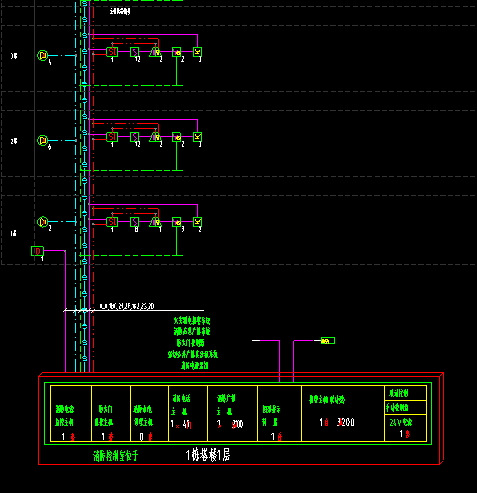Screen dimensions: 477x493
Task: Select the manual call point symbol on floor 2
Action: (177, 137)
